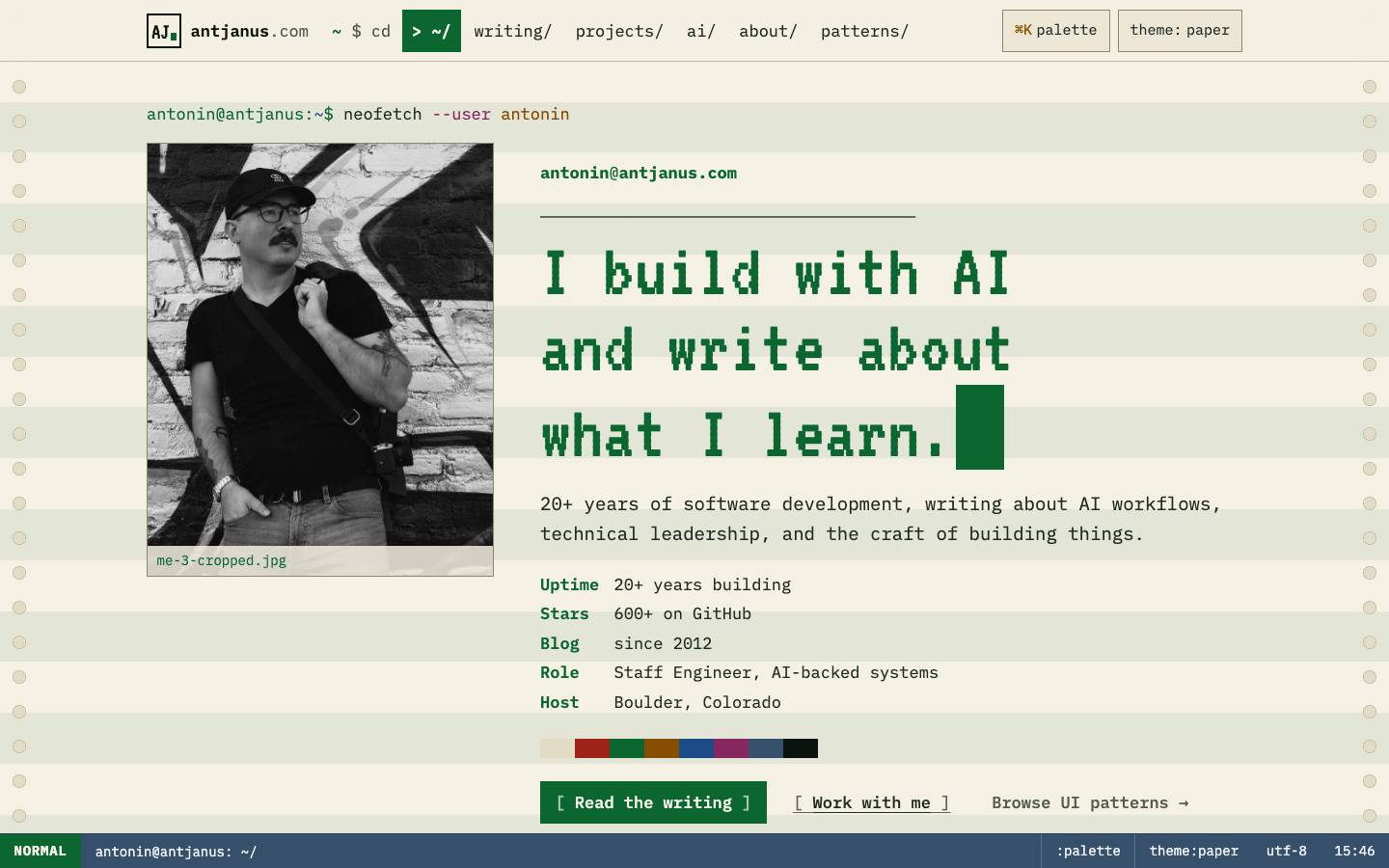This screenshot has width=1389, height=868.
Task: Click the neofetch --user antonin command
Action: 456,114
